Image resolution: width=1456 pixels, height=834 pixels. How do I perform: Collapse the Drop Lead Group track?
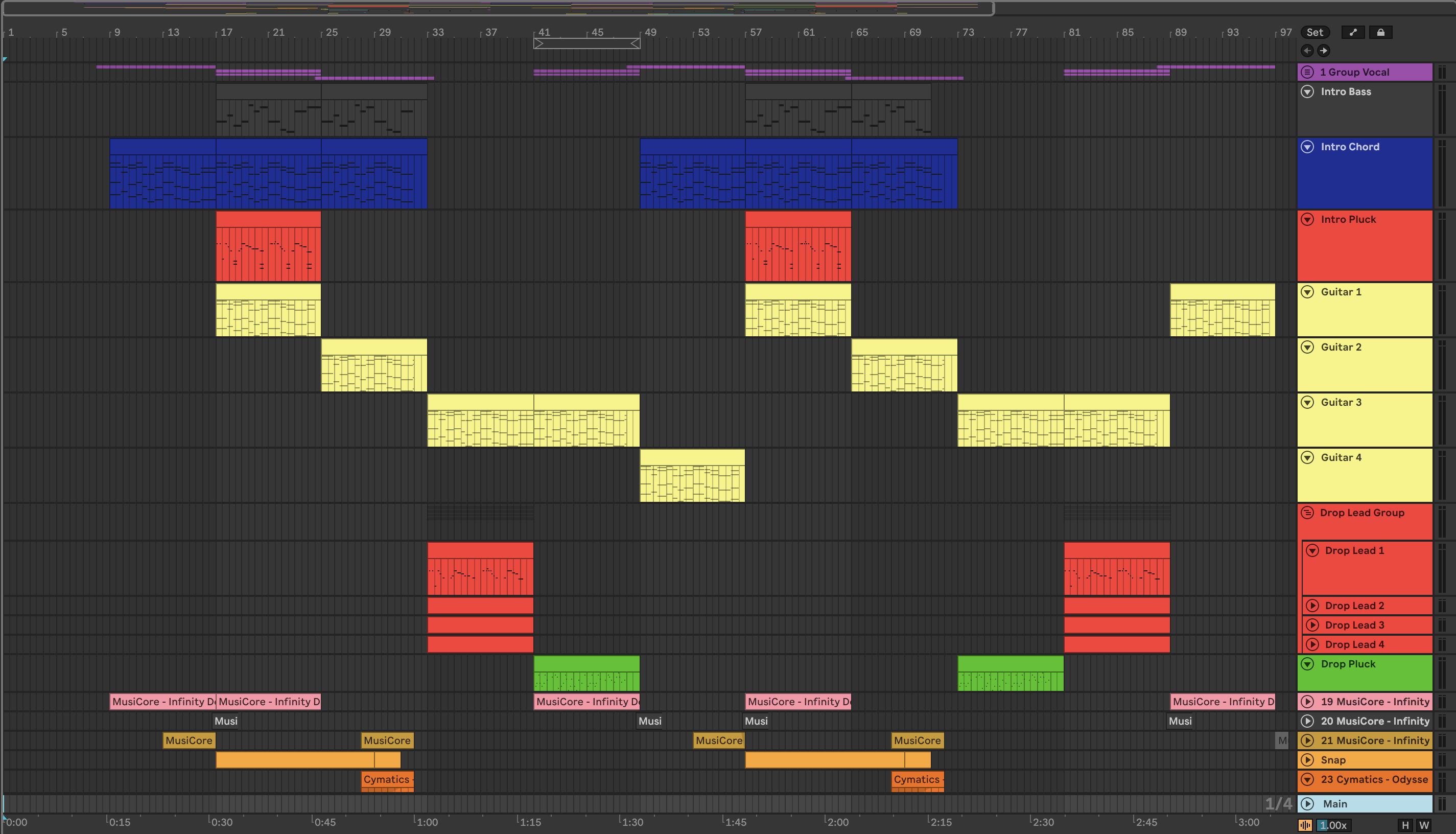click(1307, 513)
